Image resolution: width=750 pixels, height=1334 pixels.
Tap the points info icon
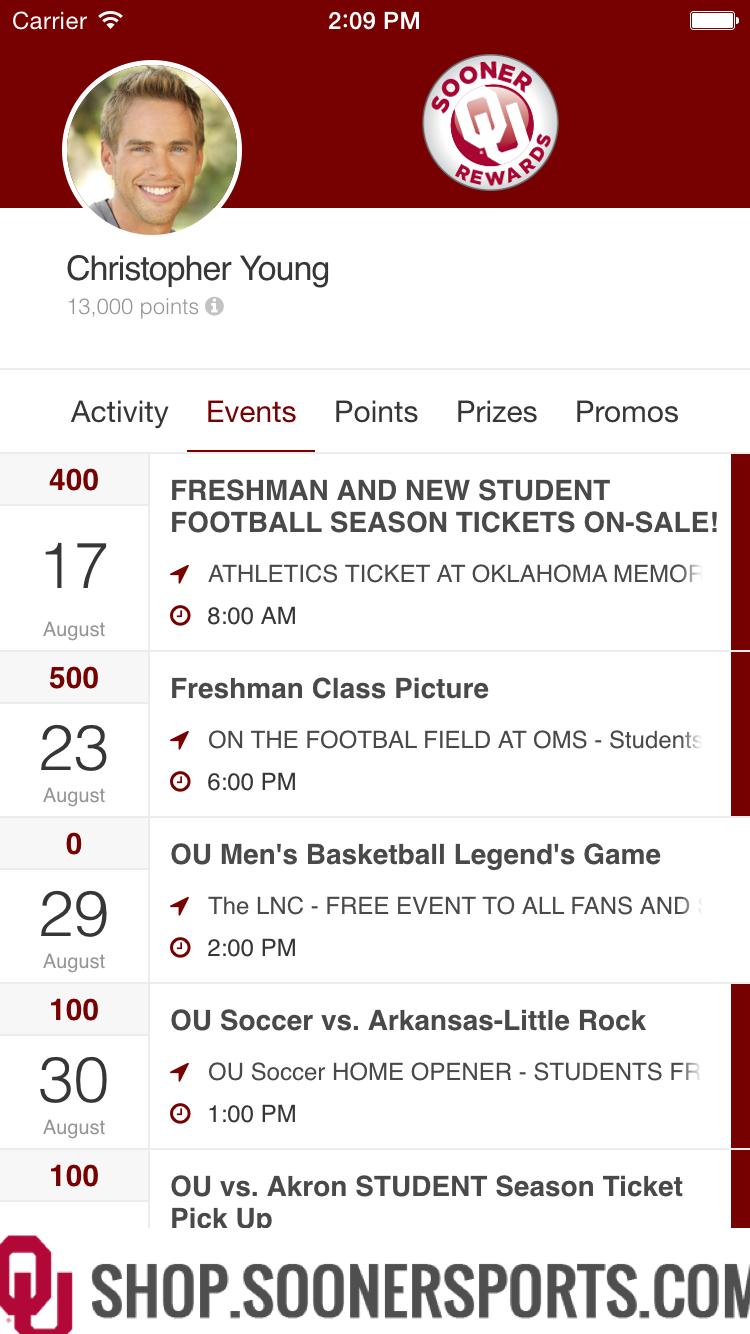214,307
